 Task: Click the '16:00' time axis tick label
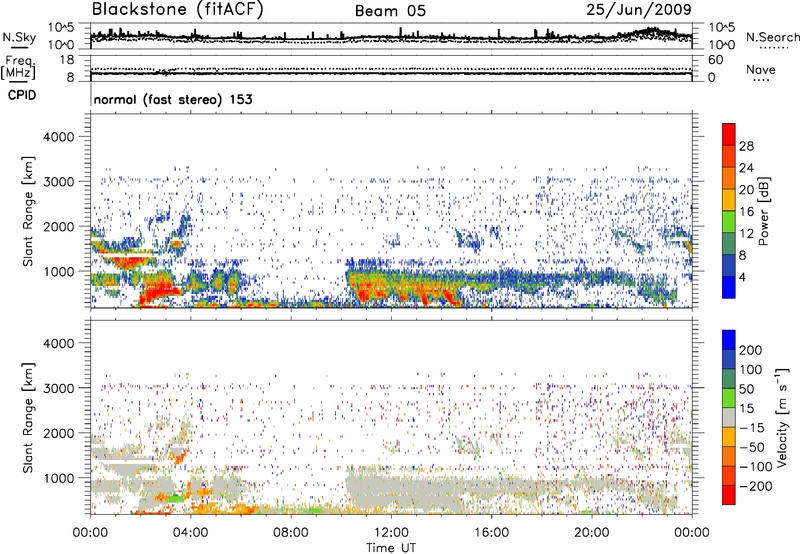491,533
